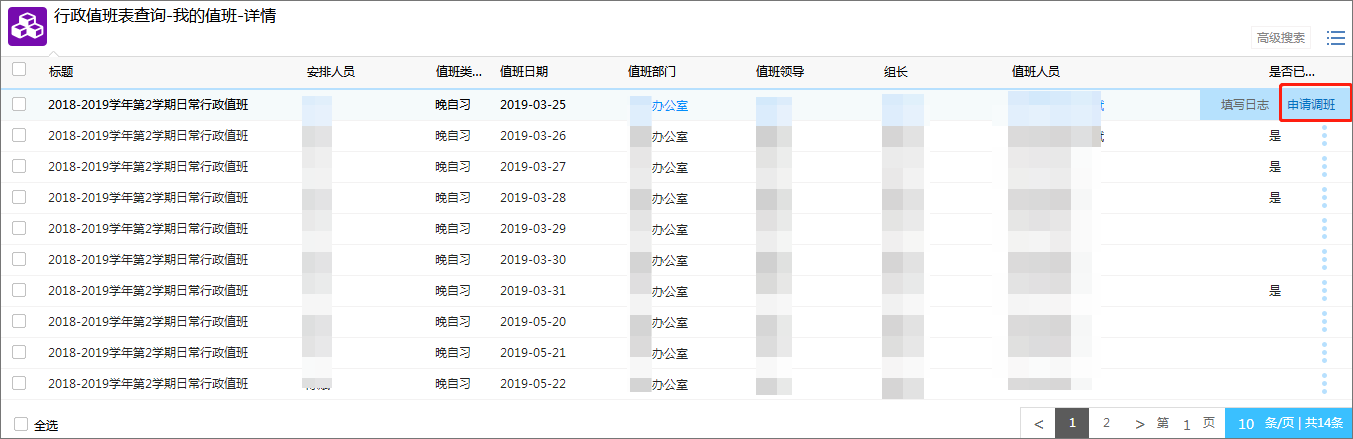Click 申请调班 for the first row
Image resolution: width=1353 pixels, height=439 pixels.
click(1316, 105)
